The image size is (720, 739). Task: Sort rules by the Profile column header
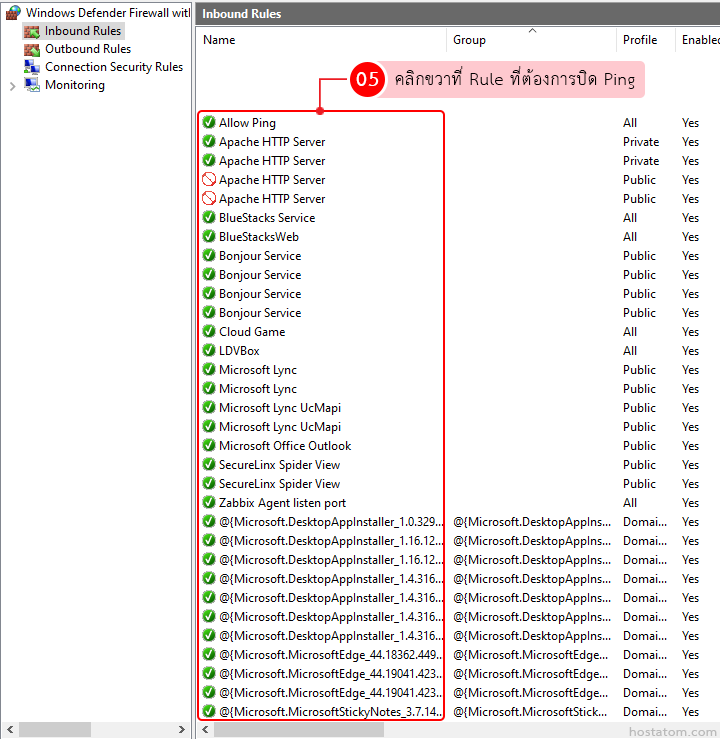[x=640, y=40]
